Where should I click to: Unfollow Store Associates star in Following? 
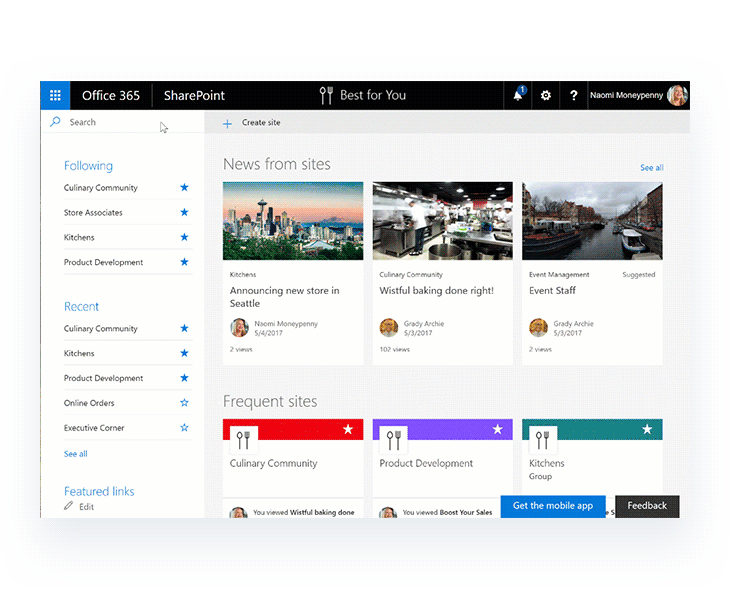(184, 212)
